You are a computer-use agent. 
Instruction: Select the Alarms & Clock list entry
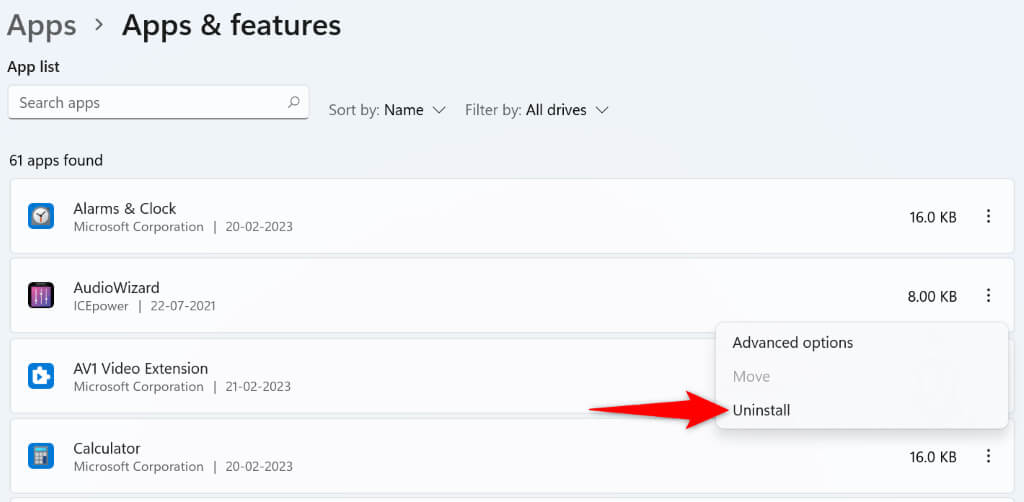124,208
